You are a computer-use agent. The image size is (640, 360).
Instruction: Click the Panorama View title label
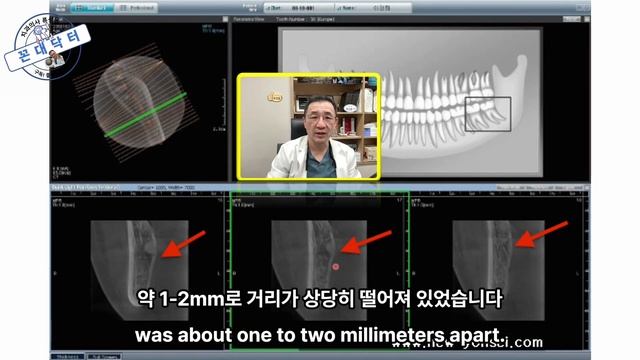tap(249, 19)
